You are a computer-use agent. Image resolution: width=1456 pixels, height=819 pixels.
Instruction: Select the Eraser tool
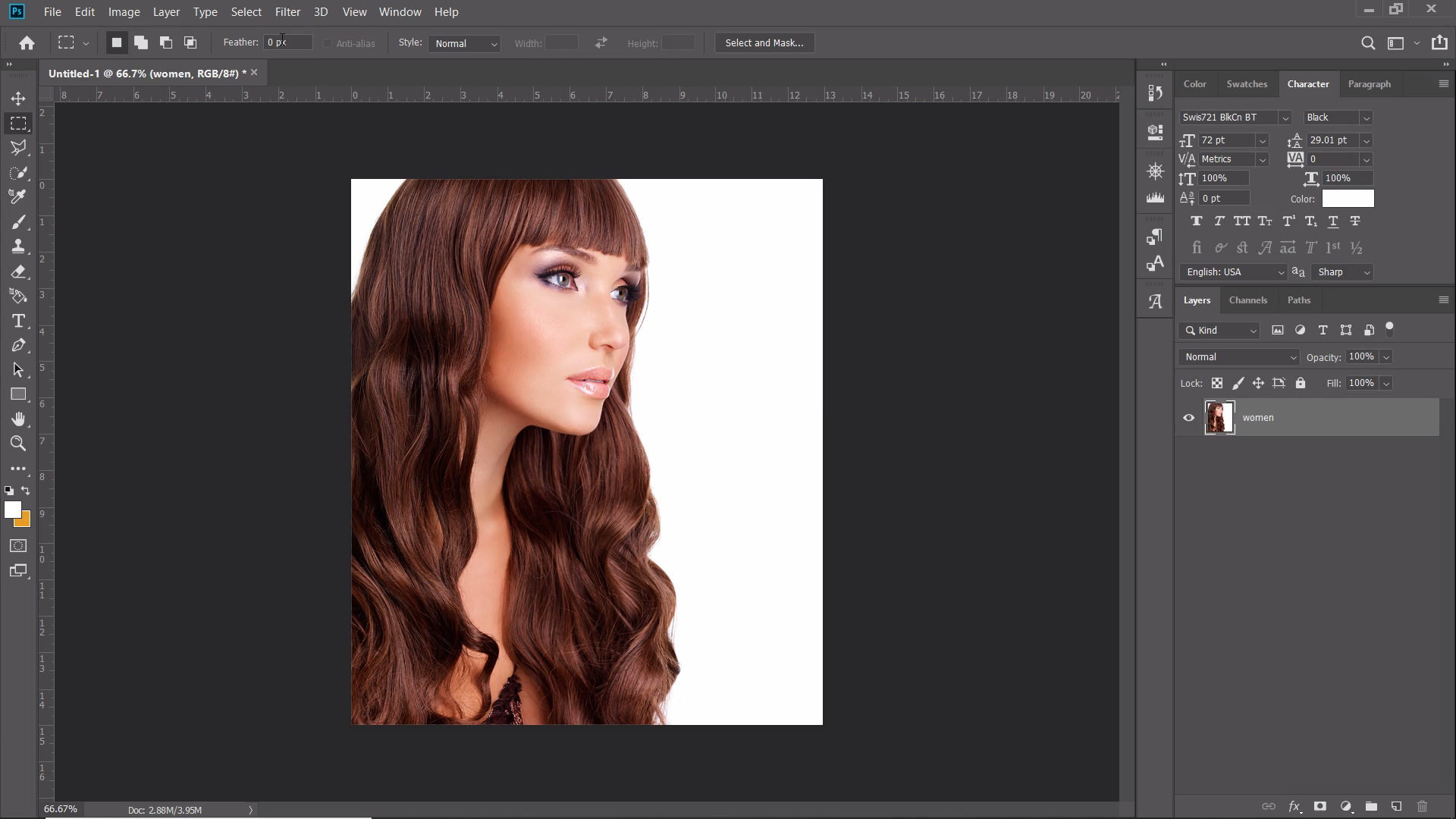(18, 271)
